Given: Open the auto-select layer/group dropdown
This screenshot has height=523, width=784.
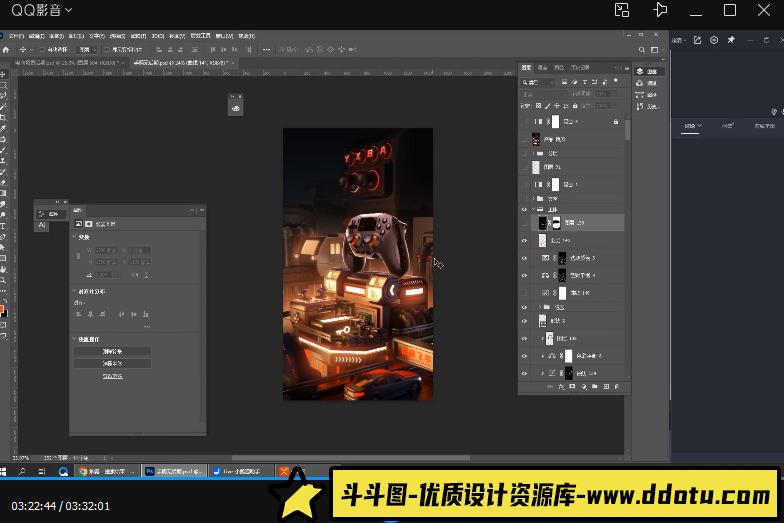Looking at the screenshot, I should [87, 50].
